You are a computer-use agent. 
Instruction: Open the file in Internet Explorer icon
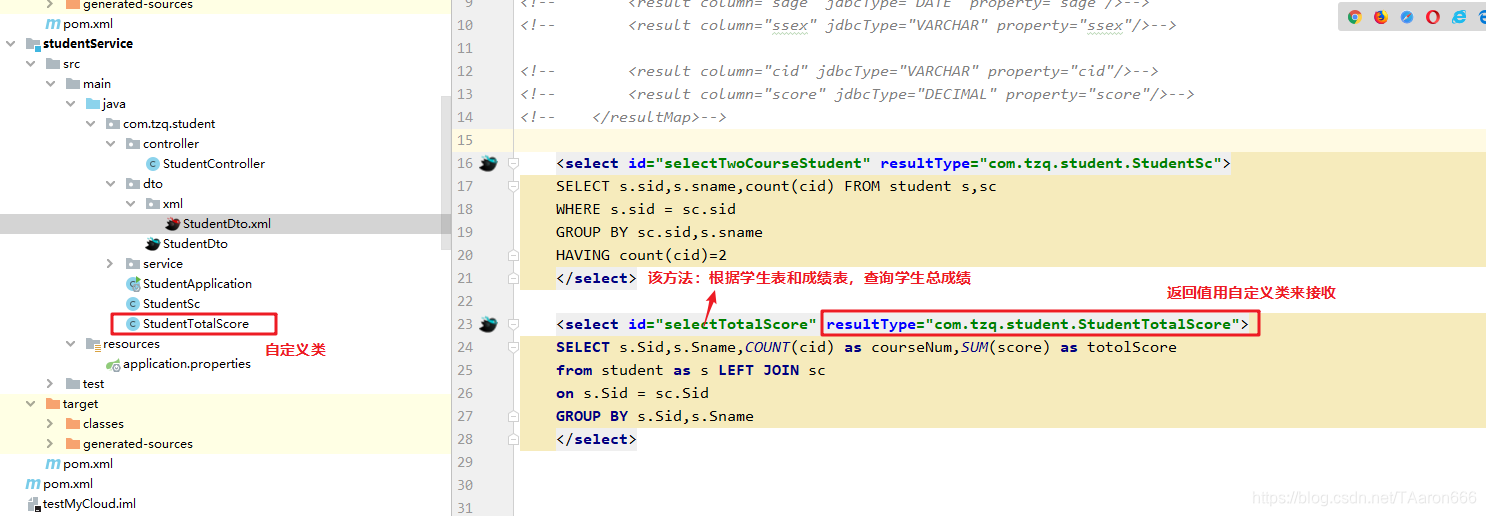pyautogui.click(x=1459, y=17)
